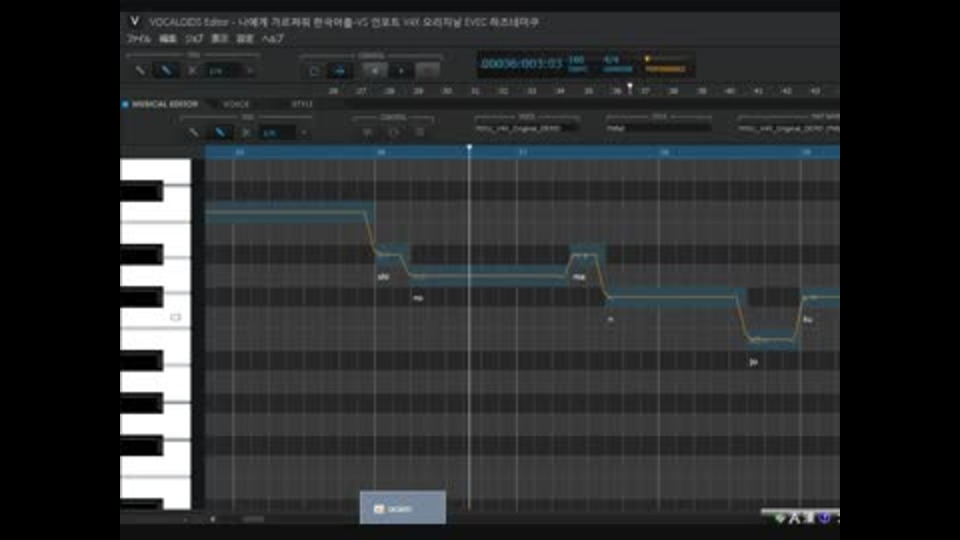This screenshot has height=540, width=960.
Task: Click the taskbar preview thumbnail popup
Action: coord(402,508)
